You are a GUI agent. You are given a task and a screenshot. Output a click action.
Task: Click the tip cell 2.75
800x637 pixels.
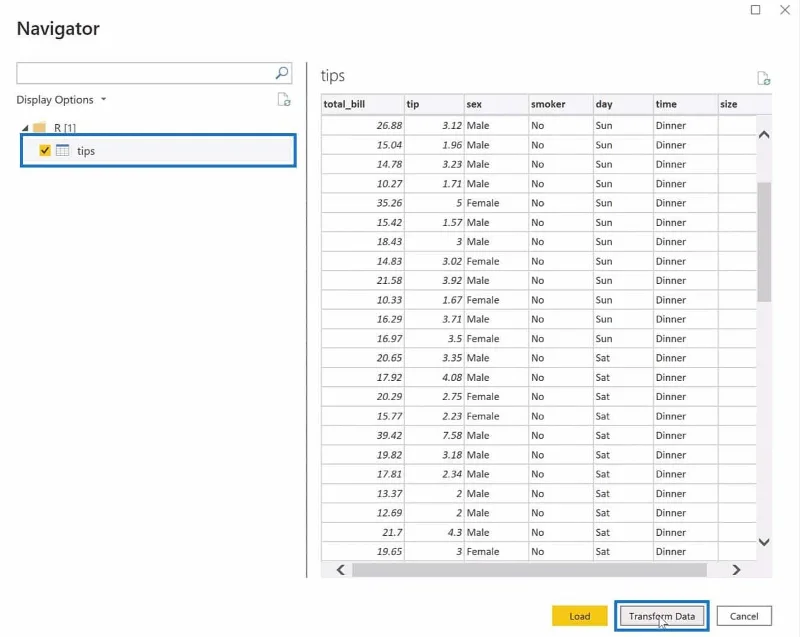tap(434, 397)
